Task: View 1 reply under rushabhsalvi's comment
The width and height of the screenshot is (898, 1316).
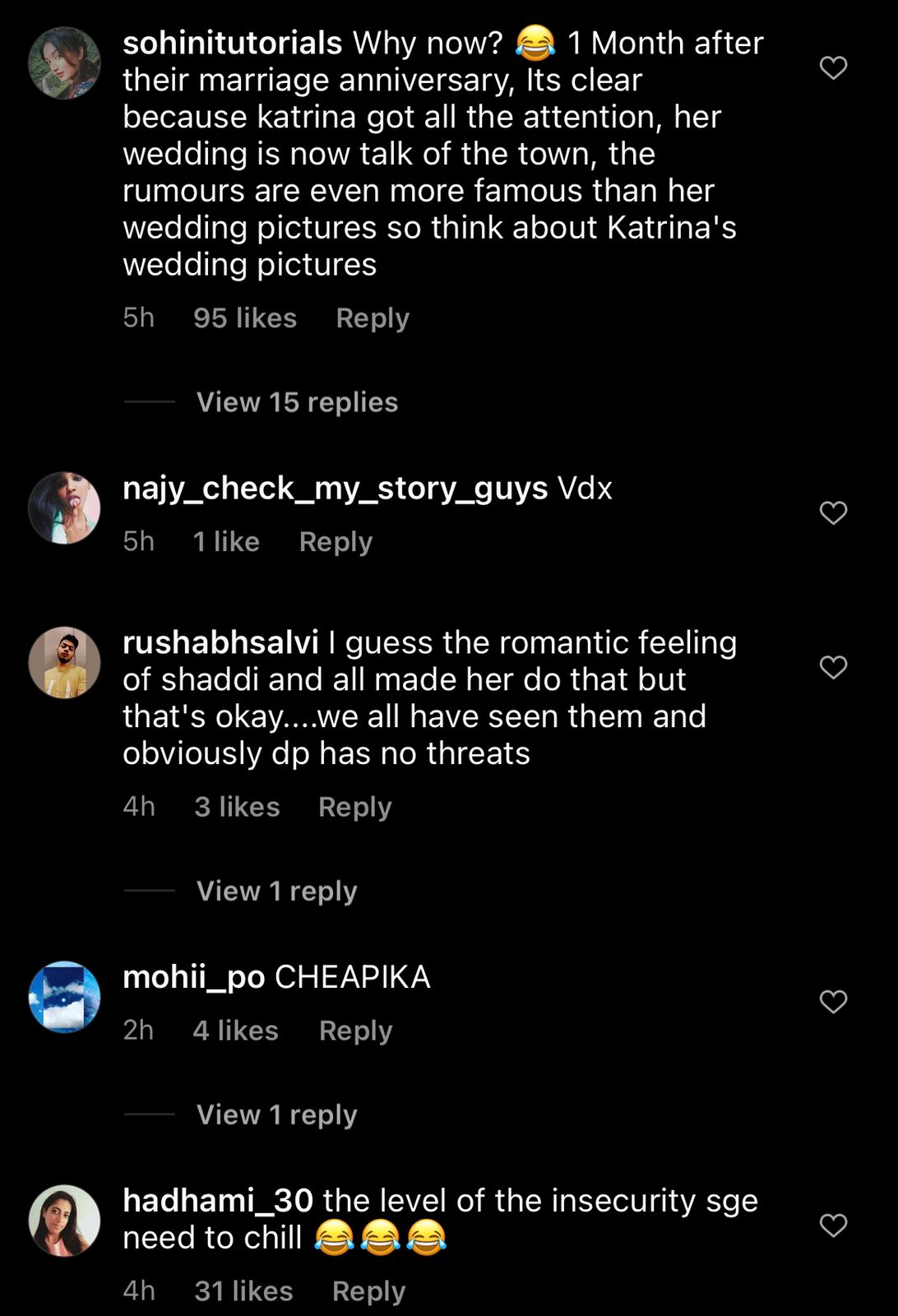Action: click(275, 890)
